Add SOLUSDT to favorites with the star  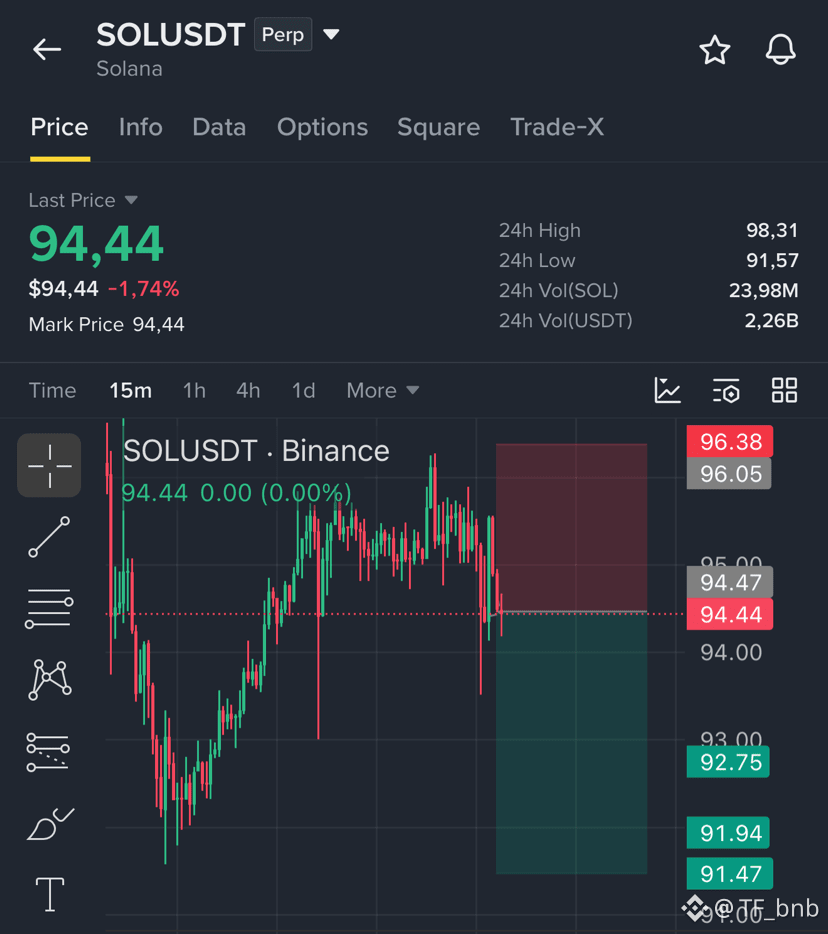click(714, 50)
